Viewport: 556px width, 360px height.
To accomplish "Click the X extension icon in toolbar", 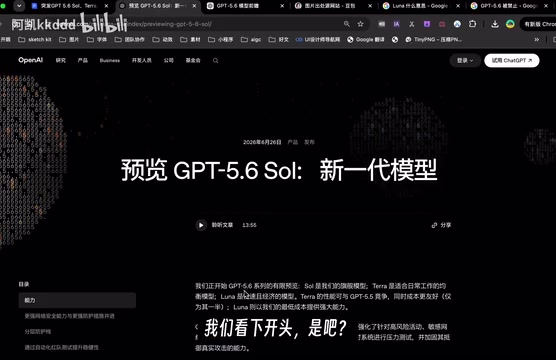I will point(412,24).
